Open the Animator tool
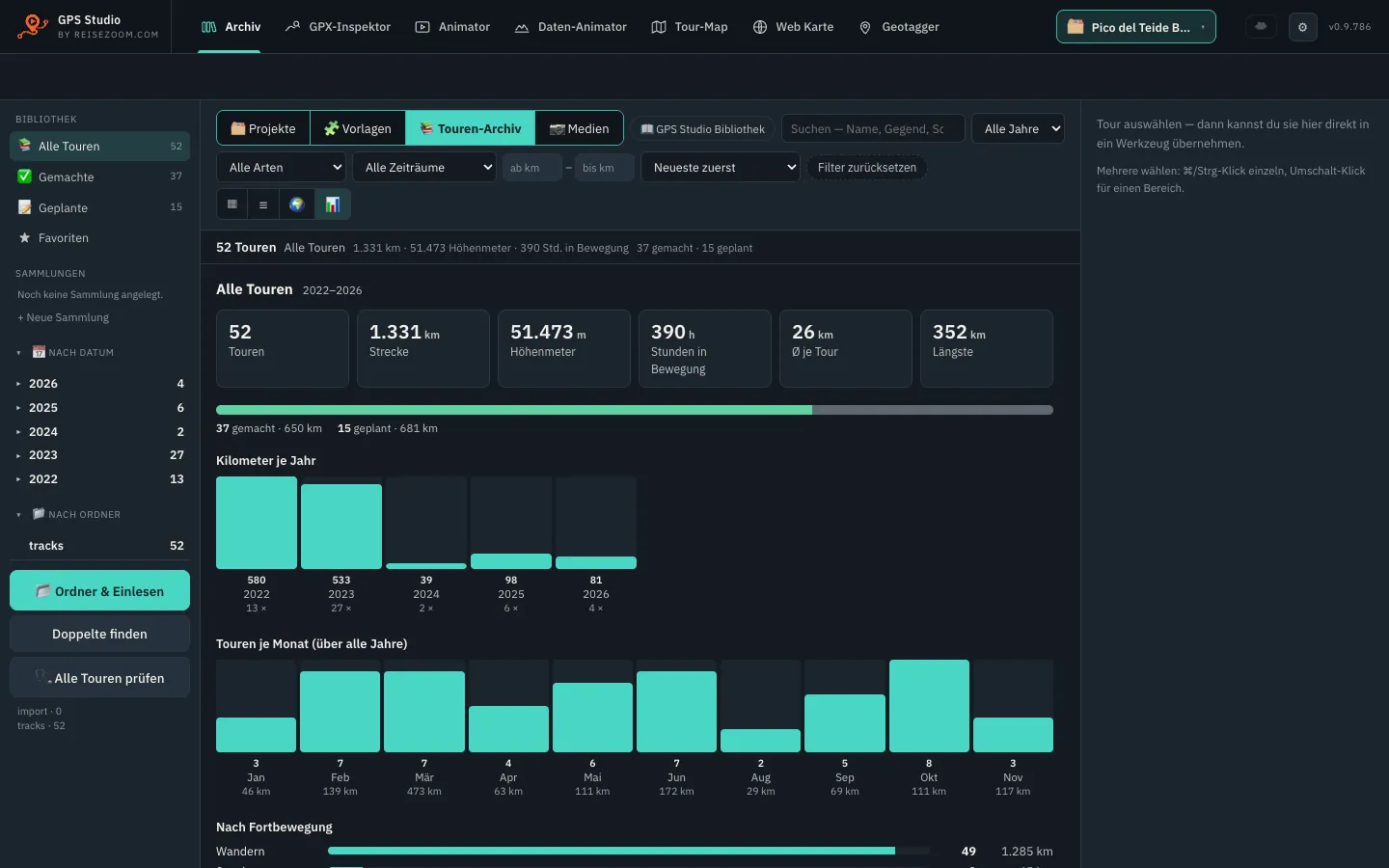 [452, 27]
